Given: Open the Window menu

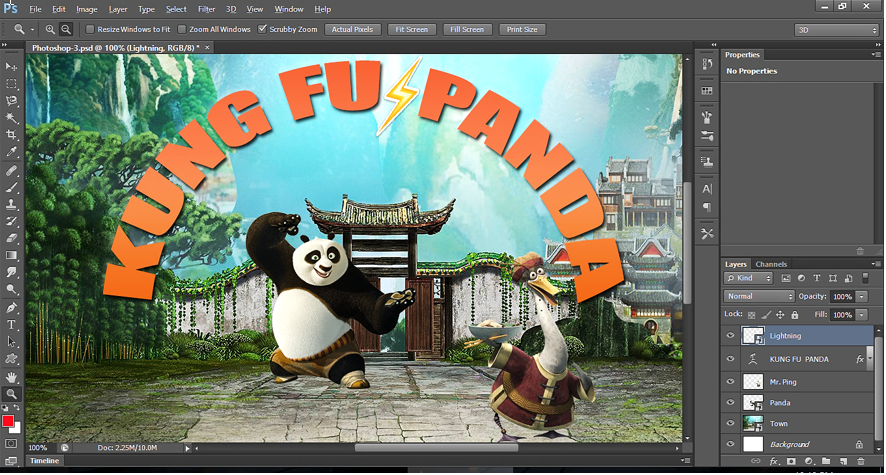Looking at the screenshot, I should [x=289, y=9].
